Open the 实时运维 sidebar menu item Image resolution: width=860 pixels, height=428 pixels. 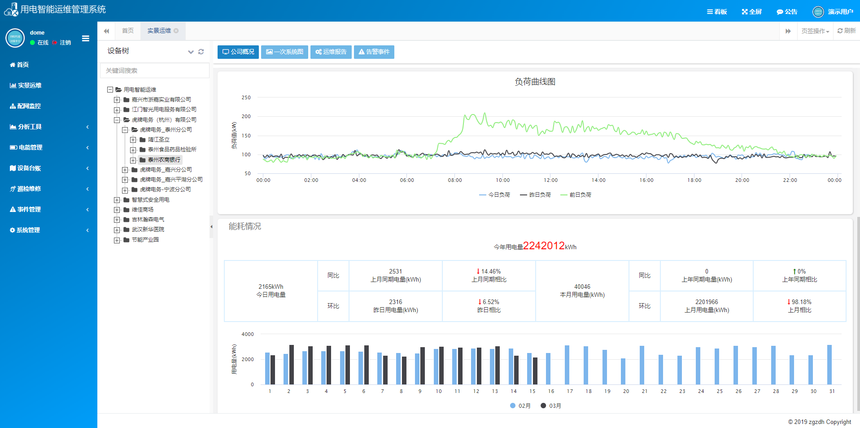pyautogui.click(x=26, y=86)
